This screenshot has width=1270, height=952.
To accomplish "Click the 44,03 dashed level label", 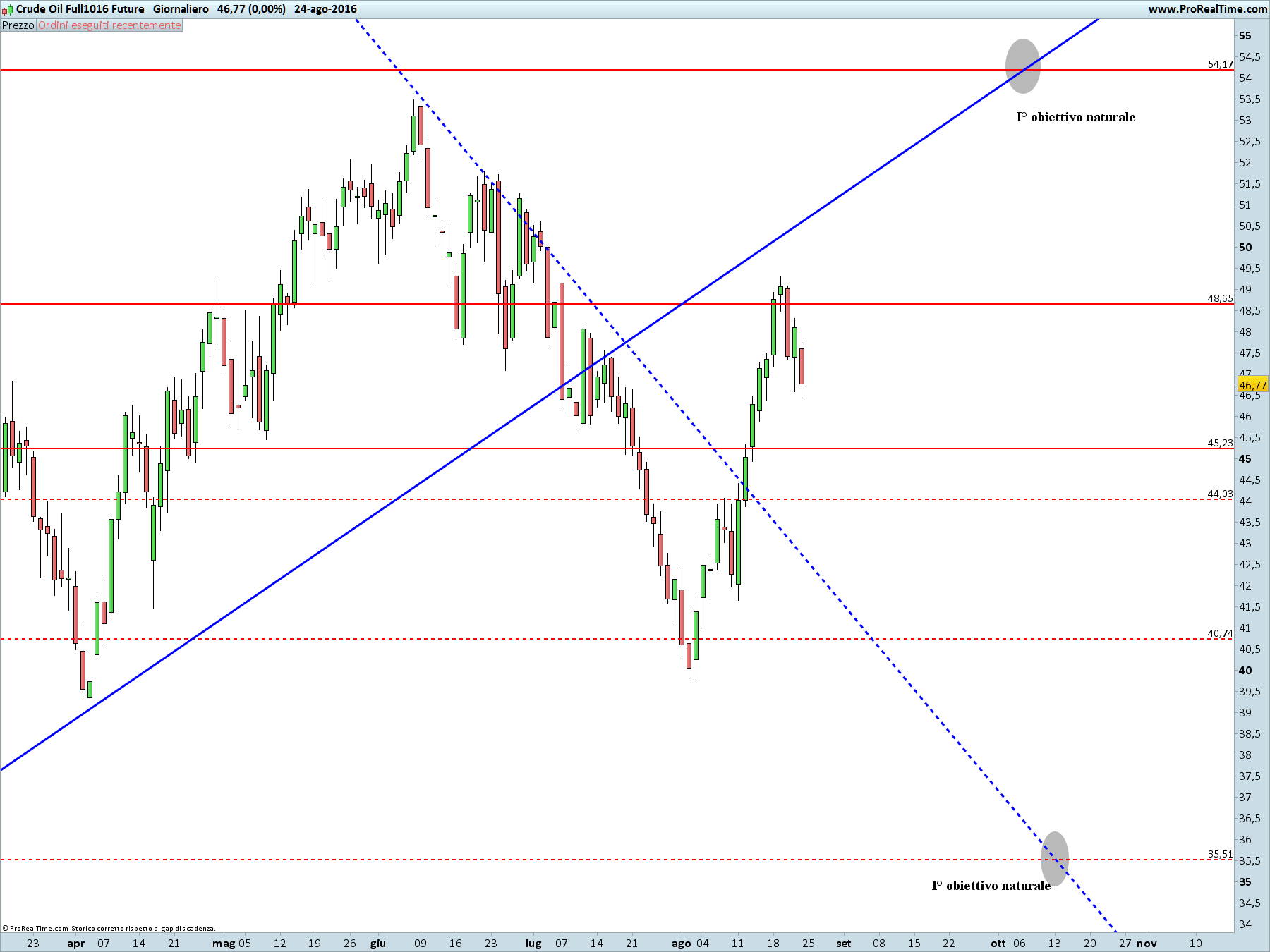I will (1221, 494).
